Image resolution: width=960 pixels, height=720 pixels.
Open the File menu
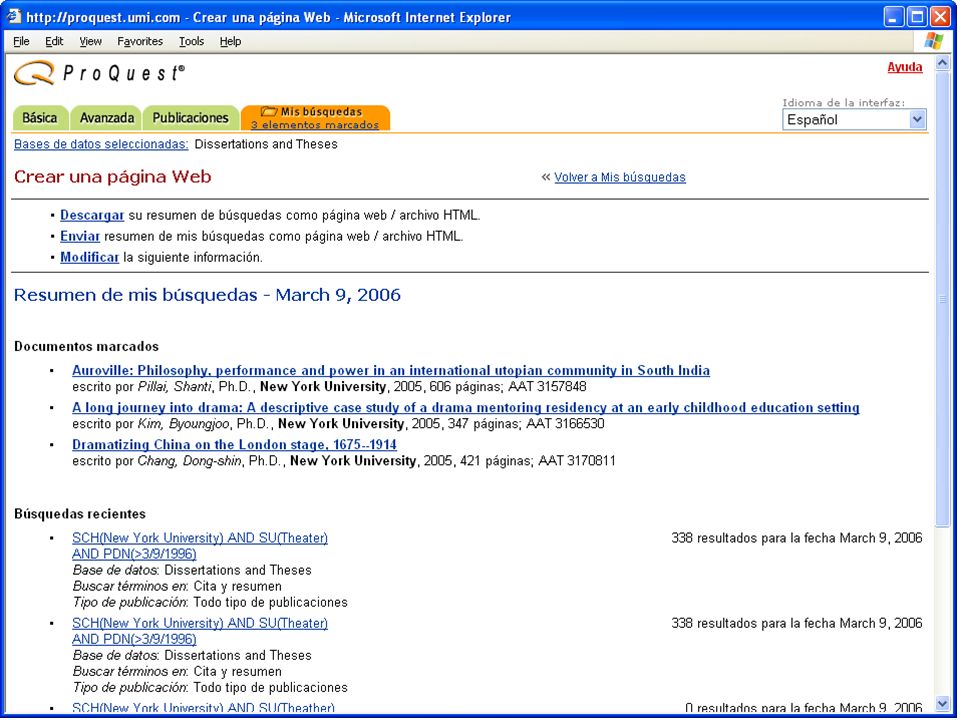click(x=21, y=41)
